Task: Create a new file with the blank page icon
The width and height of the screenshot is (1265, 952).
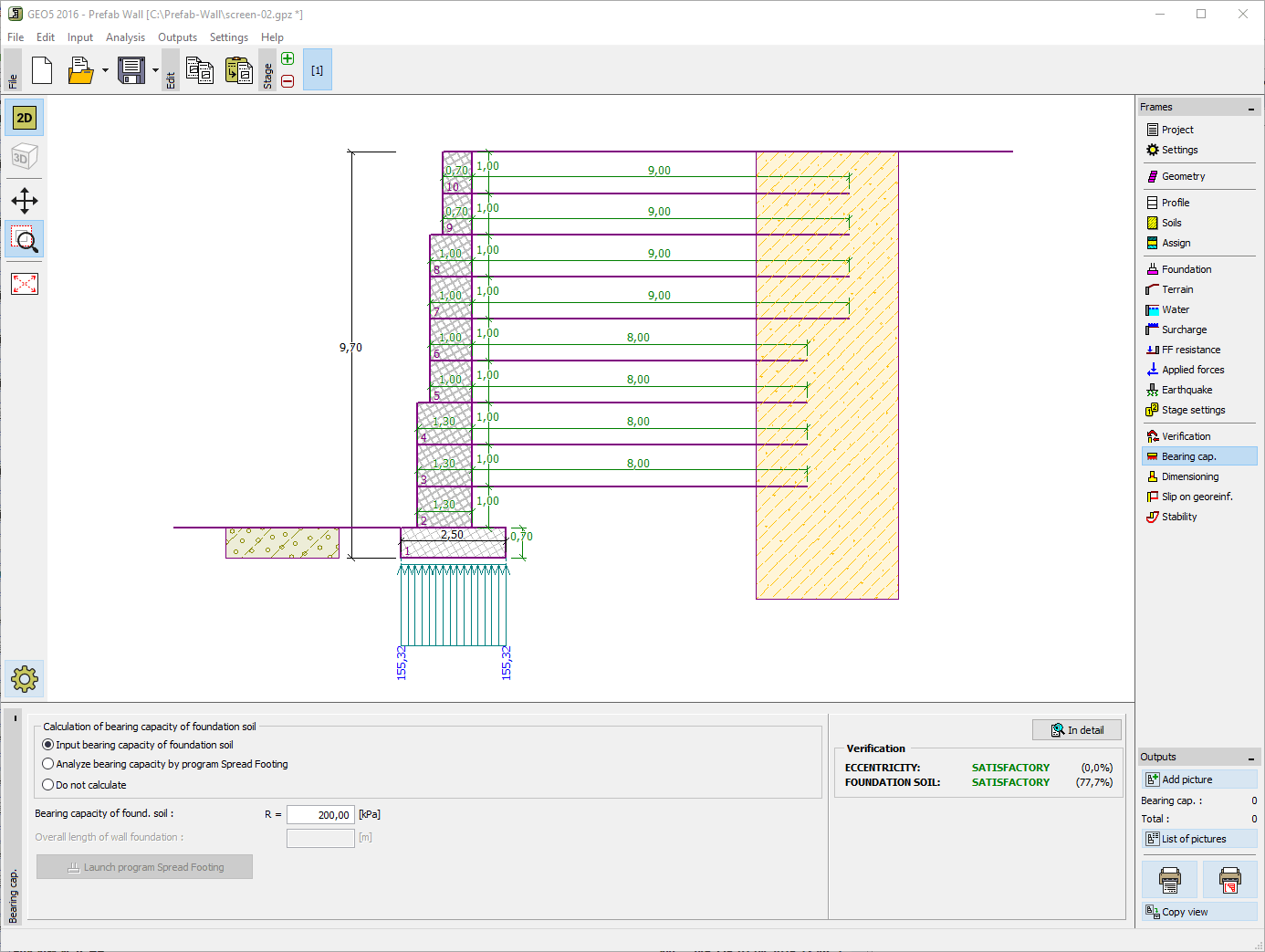Action: pyautogui.click(x=42, y=70)
